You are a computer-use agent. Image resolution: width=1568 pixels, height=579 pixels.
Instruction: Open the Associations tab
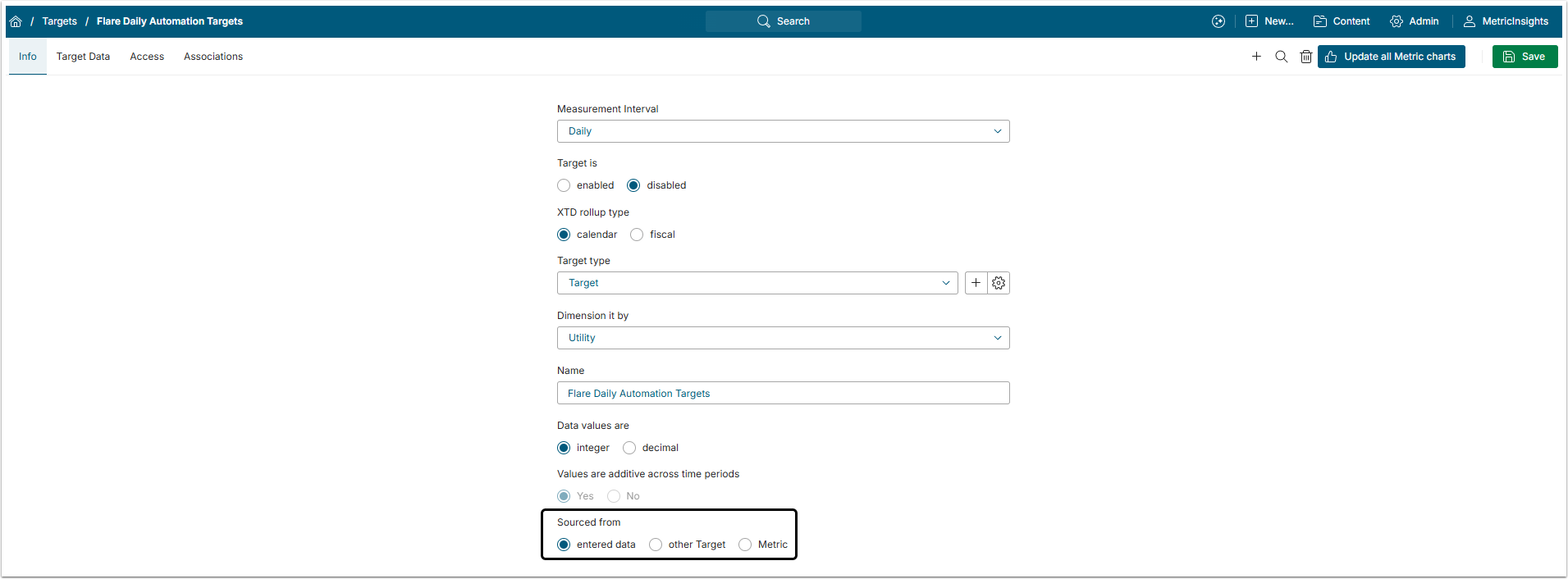click(213, 57)
